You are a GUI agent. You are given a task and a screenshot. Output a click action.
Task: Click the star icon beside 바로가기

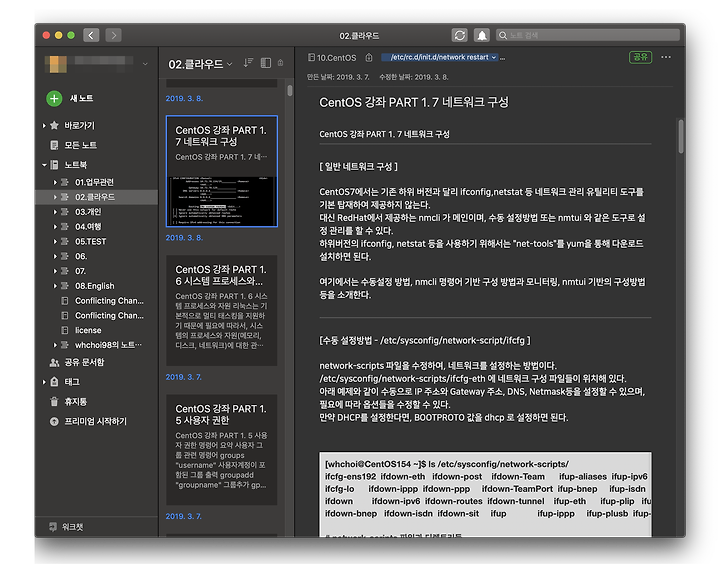click(54, 125)
